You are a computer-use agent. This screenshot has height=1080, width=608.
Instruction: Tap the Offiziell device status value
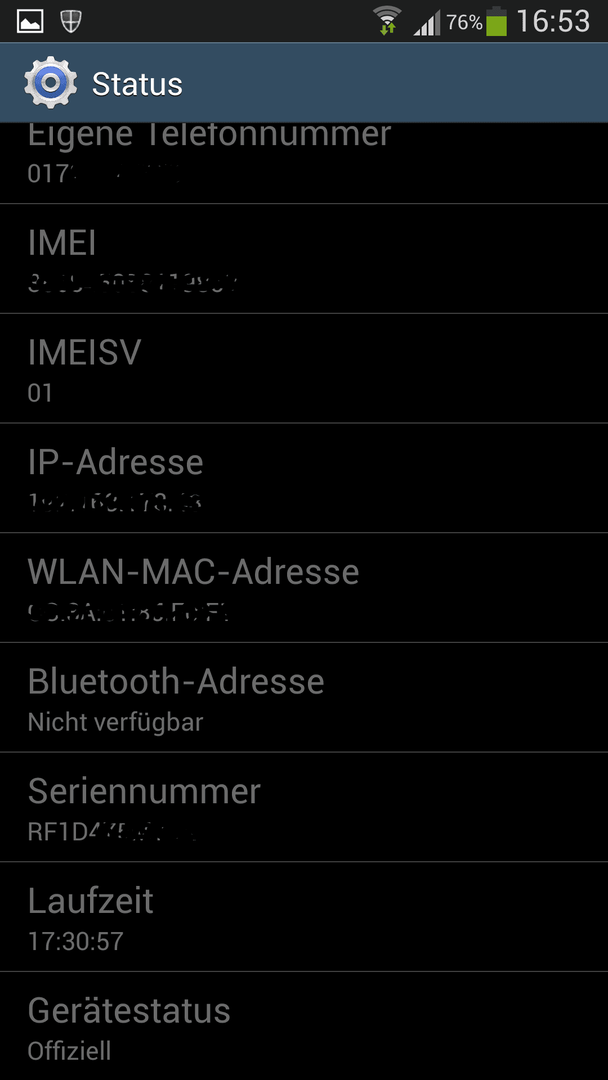[69, 1051]
